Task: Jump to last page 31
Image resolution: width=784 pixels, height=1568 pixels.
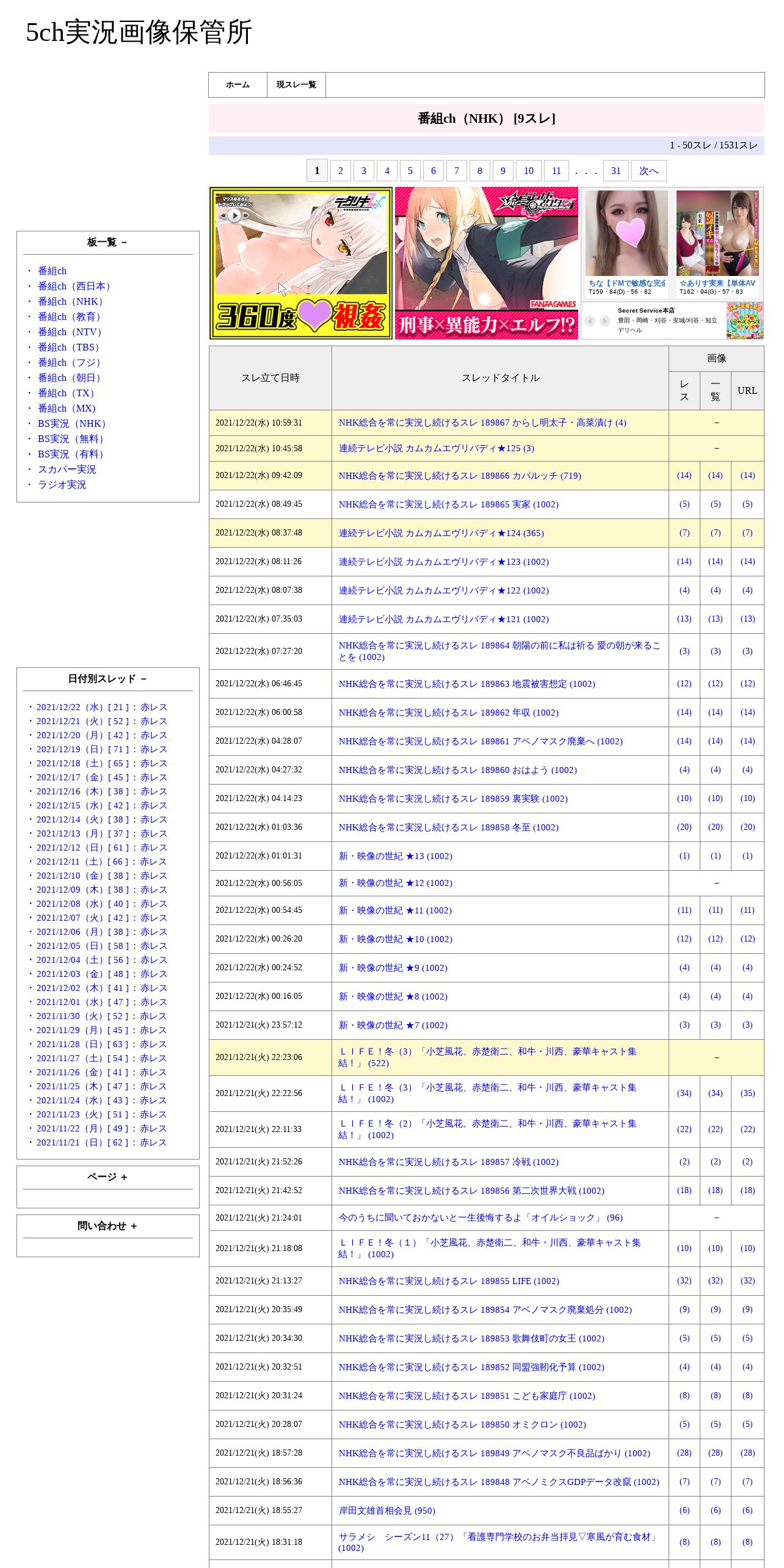Action: click(616, 171)
